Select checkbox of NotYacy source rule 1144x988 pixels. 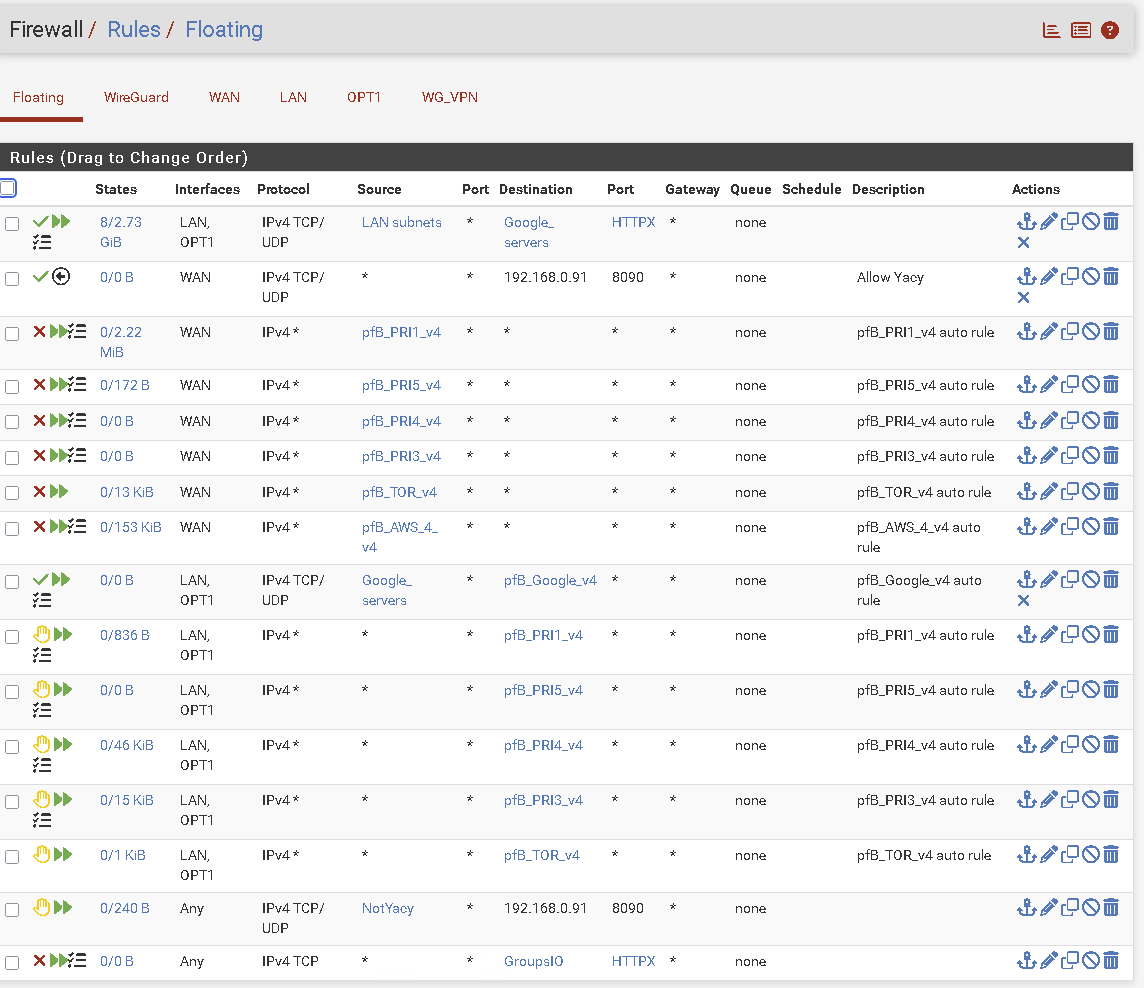tap(12, 910)
